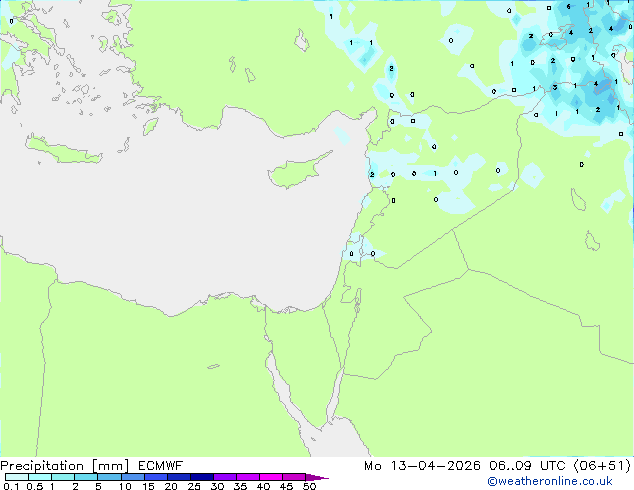Select the 25–30 mm dark navy swatch

coord(202,477)
